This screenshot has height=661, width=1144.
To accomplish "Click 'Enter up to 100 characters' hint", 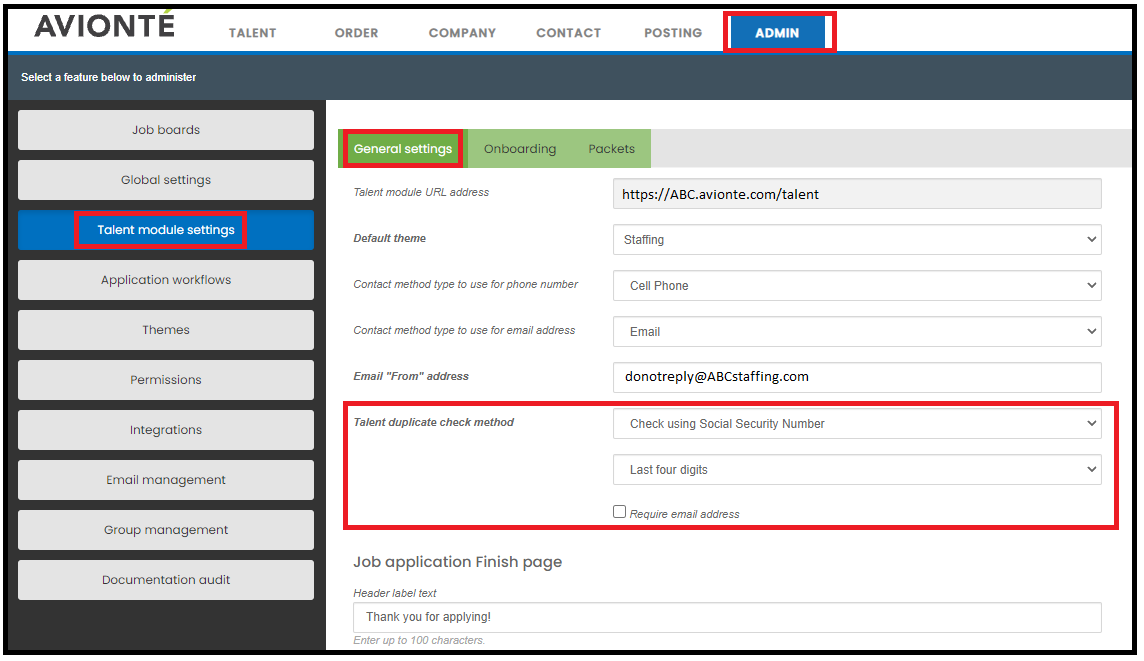I will click(x=419, y=640).
